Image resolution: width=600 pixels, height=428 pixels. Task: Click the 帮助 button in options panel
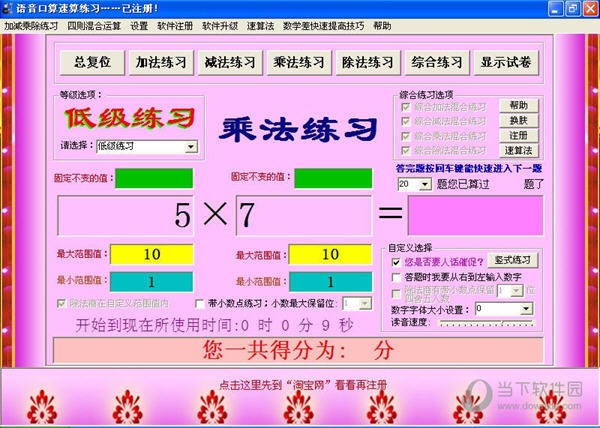pyautogui.click(x=518, y=106)
